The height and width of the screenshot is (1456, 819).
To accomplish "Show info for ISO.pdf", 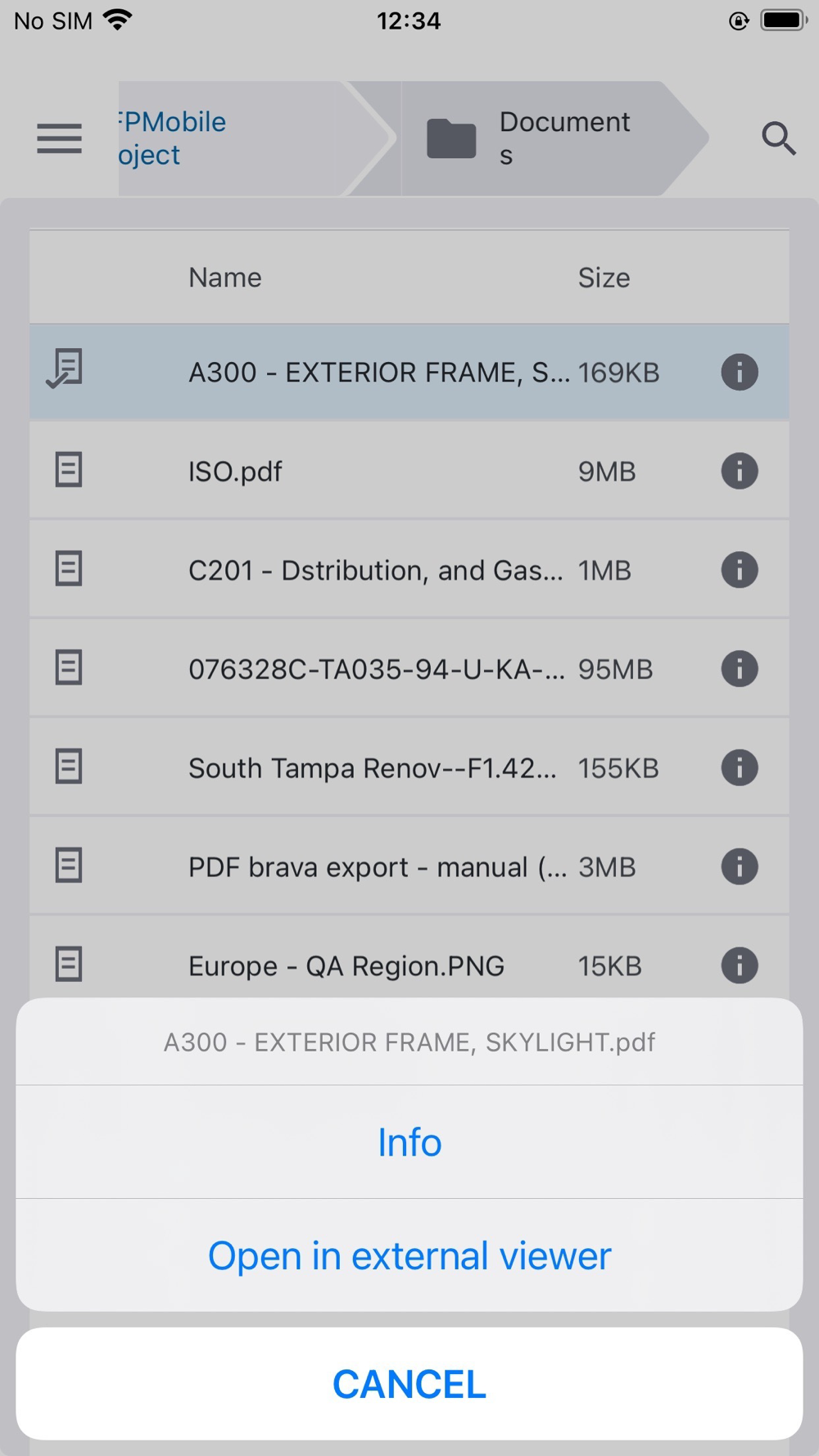I will tap(739, 471).
